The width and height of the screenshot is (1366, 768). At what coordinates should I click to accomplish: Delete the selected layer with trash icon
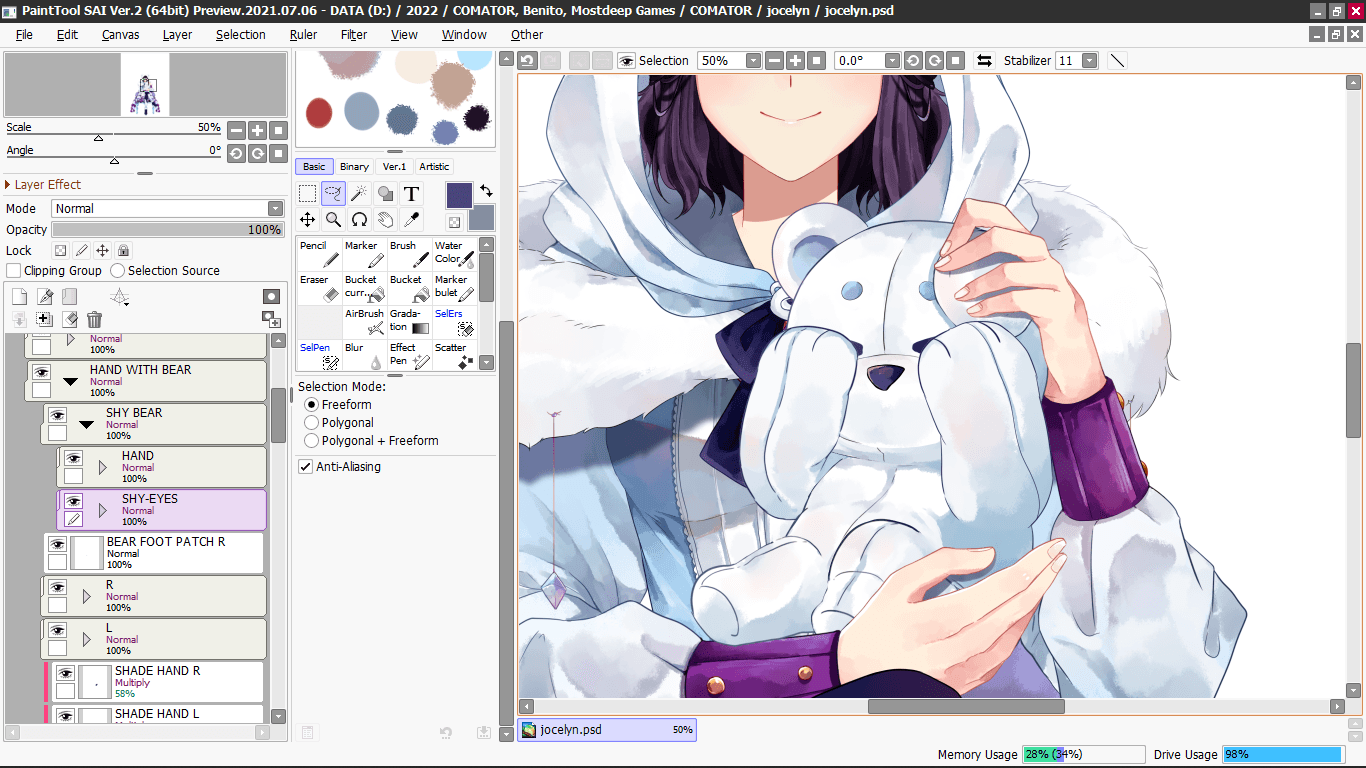click(x=94, y=319)
